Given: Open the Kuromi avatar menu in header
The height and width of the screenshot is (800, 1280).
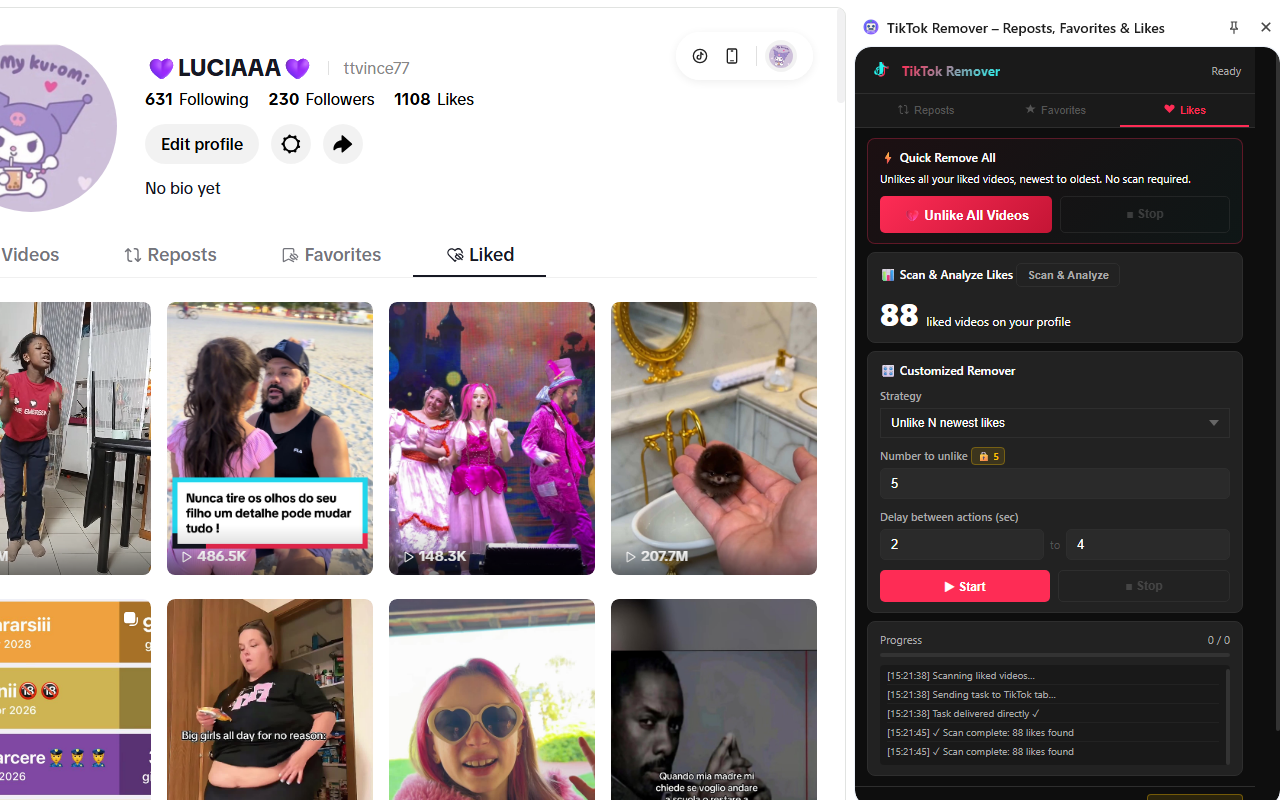Looking at the screenshot, I should 780,56.
